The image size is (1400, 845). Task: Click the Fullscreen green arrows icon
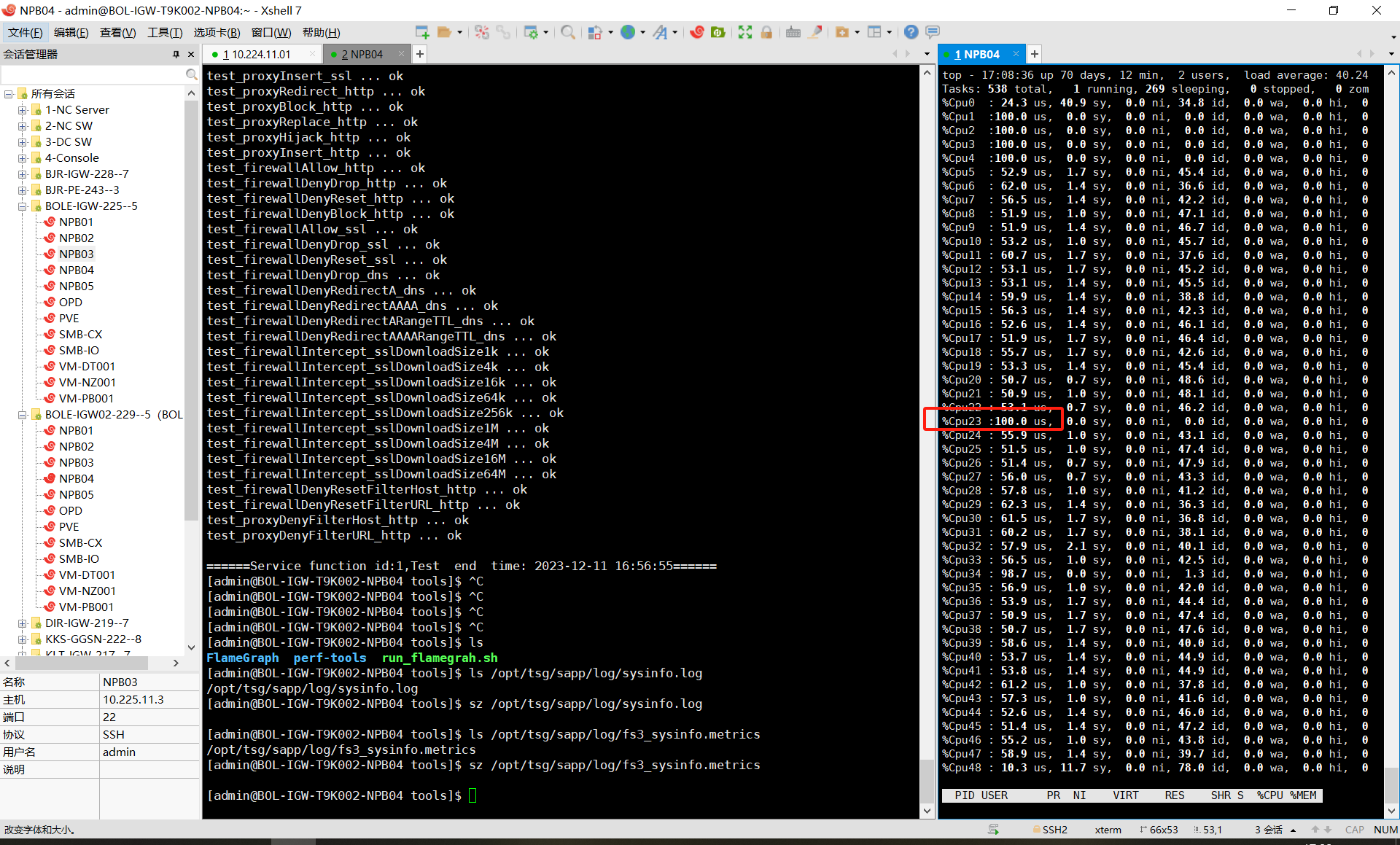744,32
